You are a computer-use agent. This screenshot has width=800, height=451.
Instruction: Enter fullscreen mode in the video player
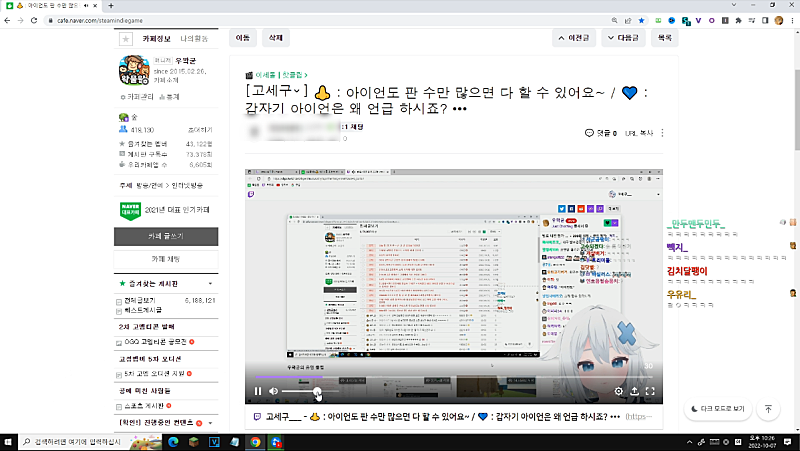(x=650, y=391)
